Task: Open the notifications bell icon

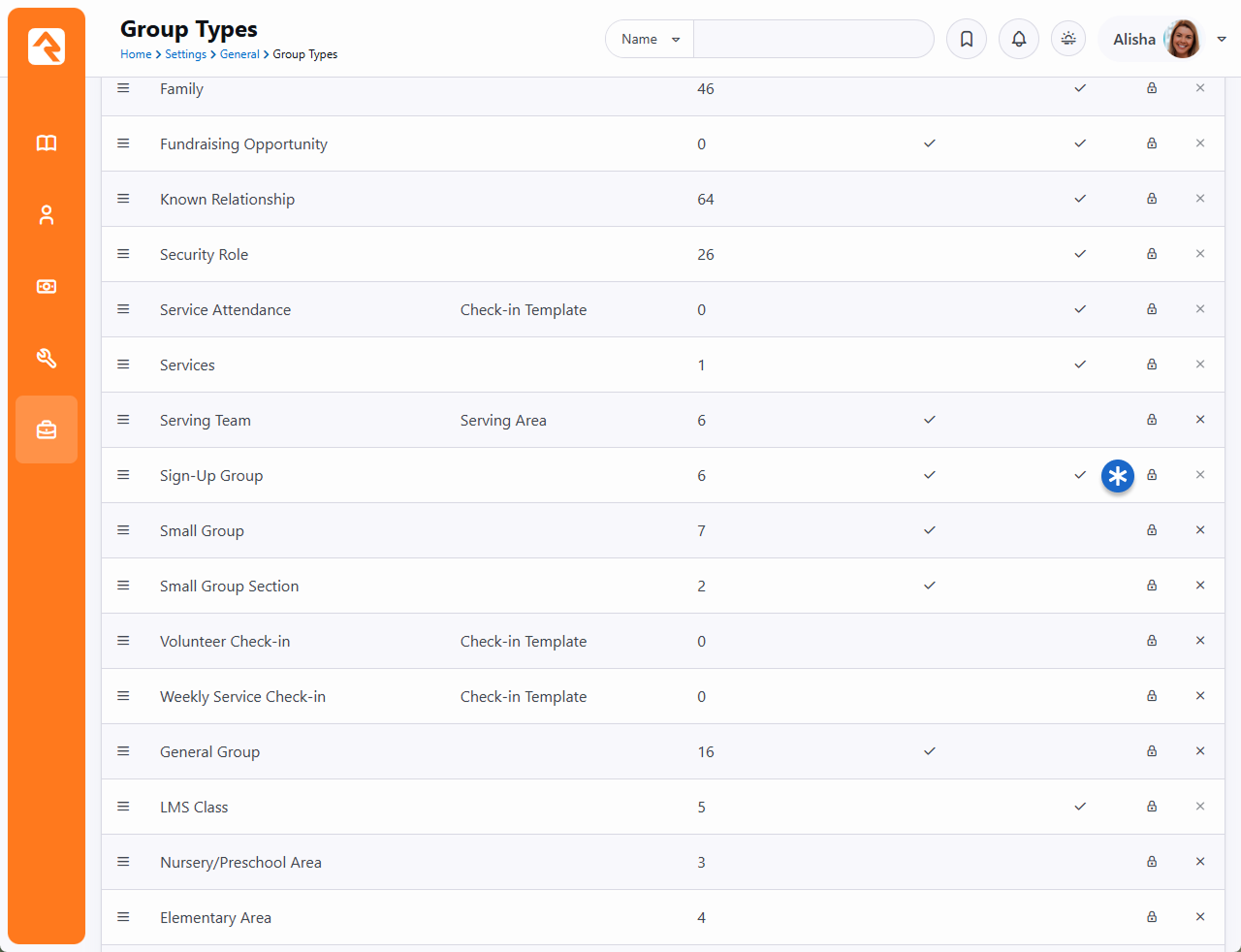Action: coord(1019,39)
